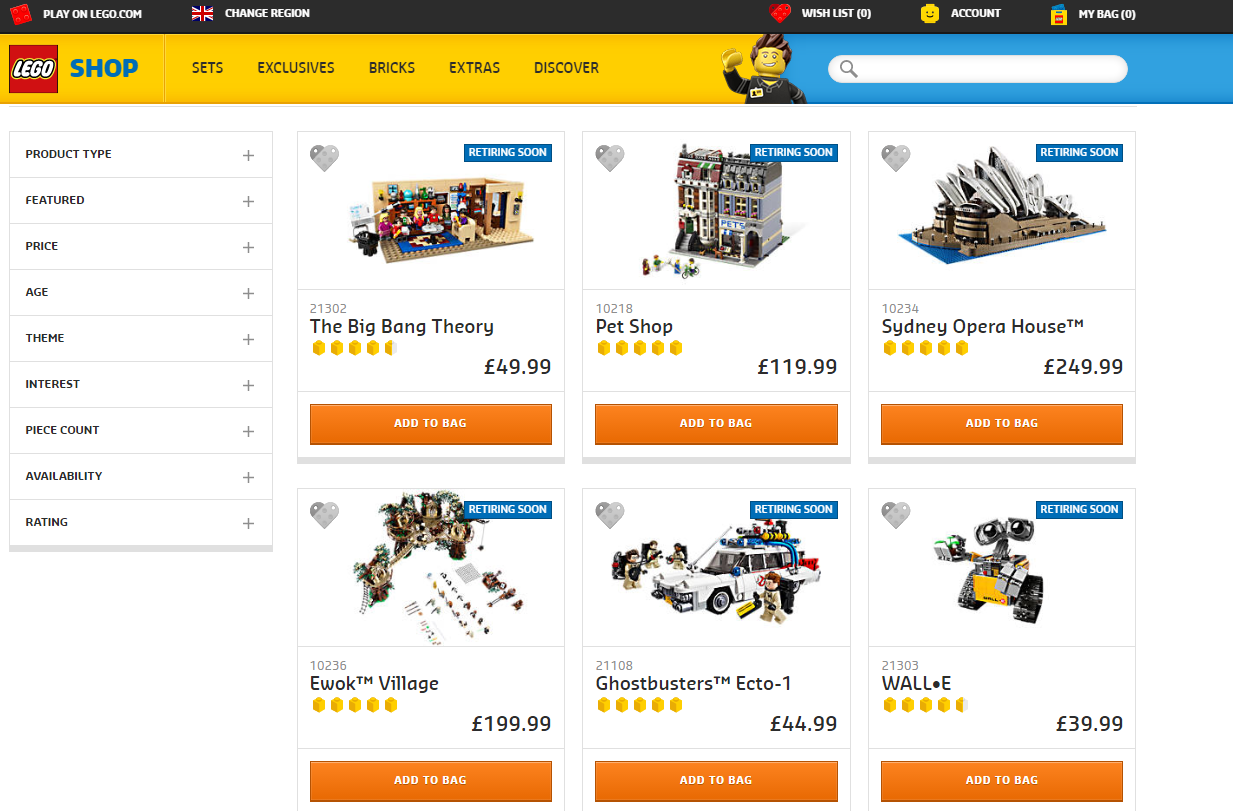Toggle wishlist heart on Sydney Opera House
Image resolution: width=1233 pixels, height=811 pixels.
point(896,158)
